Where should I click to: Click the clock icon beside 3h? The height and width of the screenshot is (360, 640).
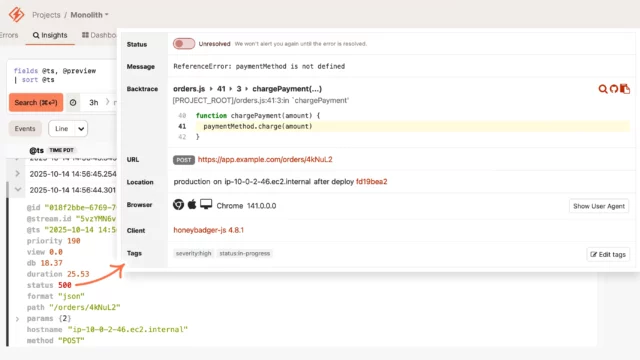click(x=73, y=102)
